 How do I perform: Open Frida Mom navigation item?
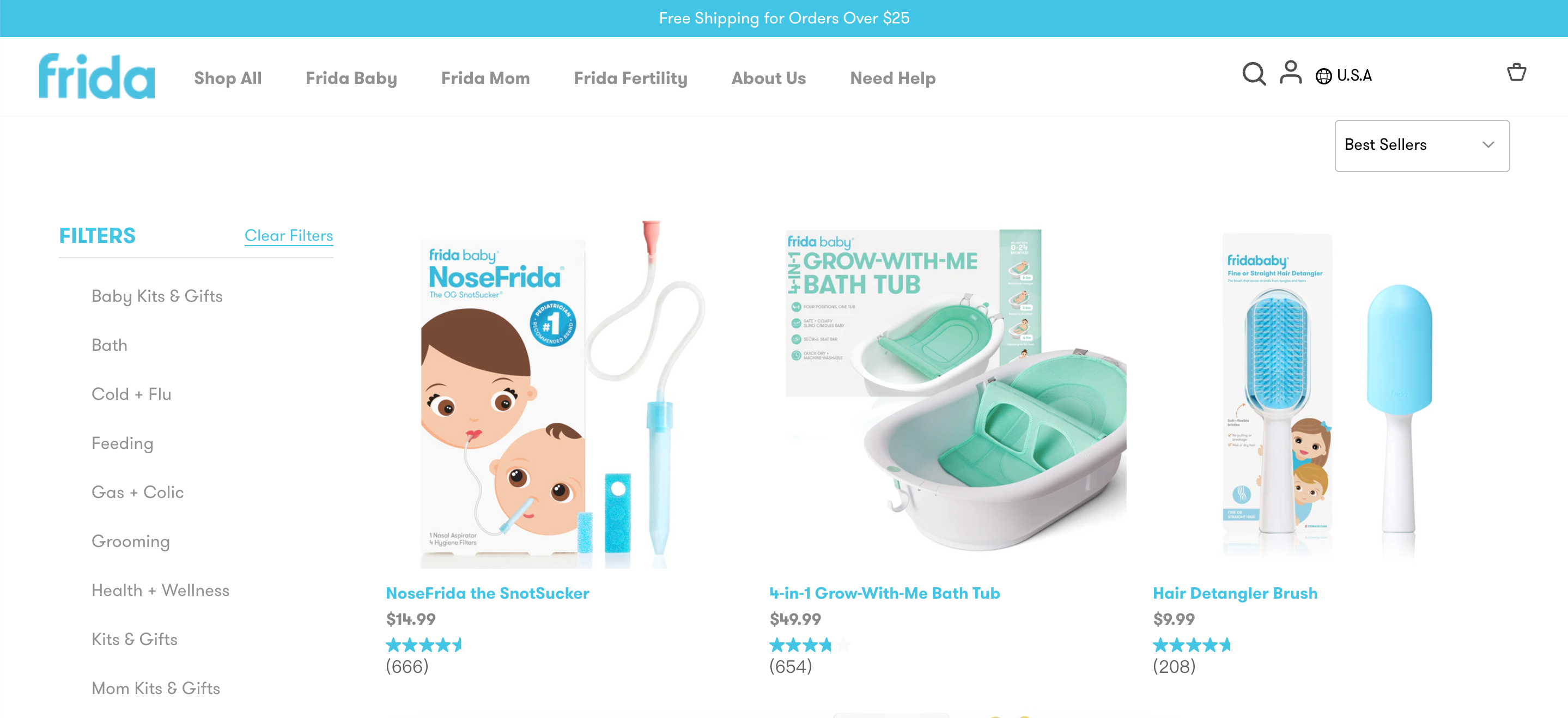coord(485,78)
